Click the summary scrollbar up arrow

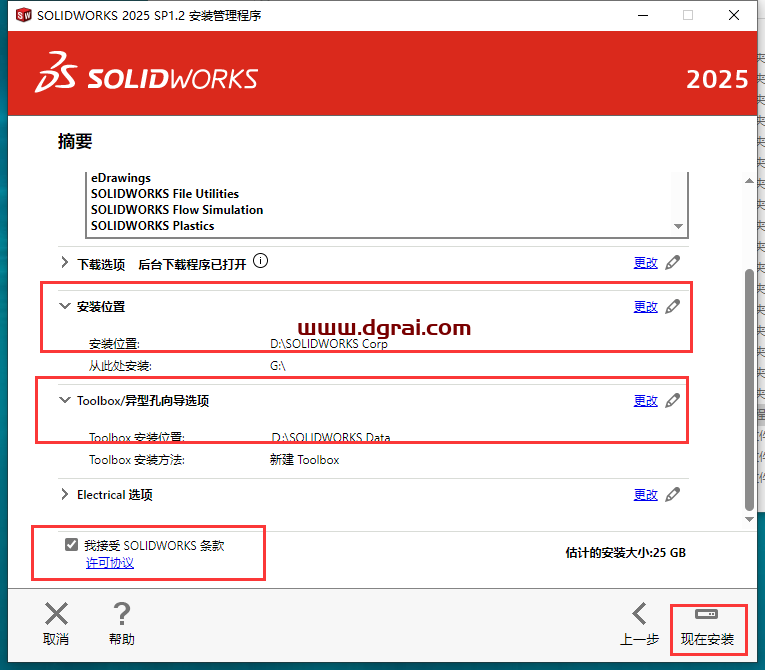click(x=749, y=181)
